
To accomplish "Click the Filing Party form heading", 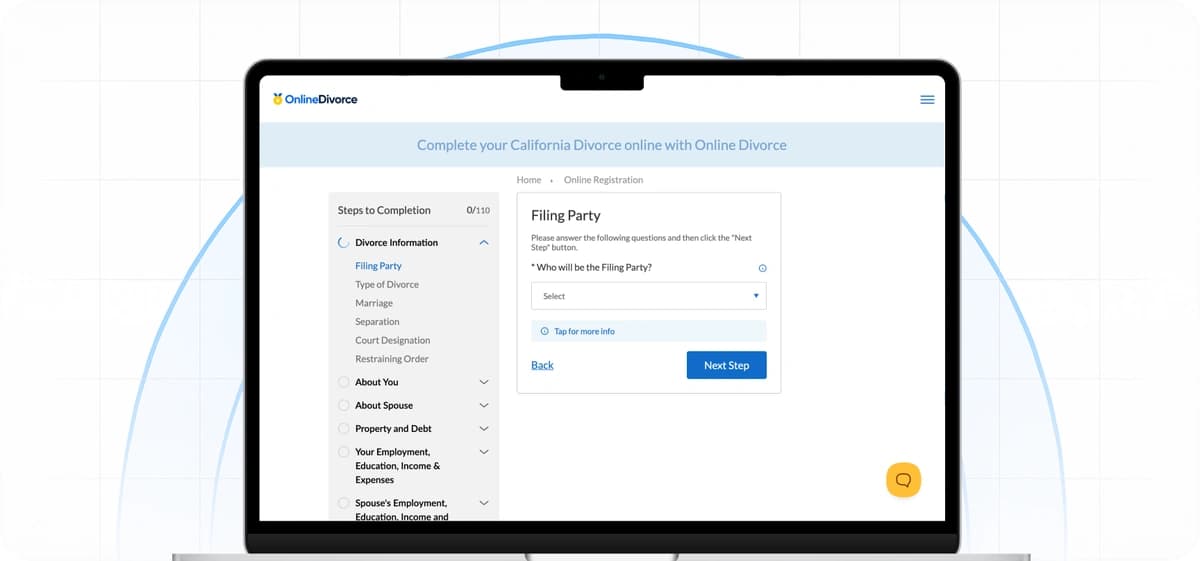I will (x=565, y=215).
